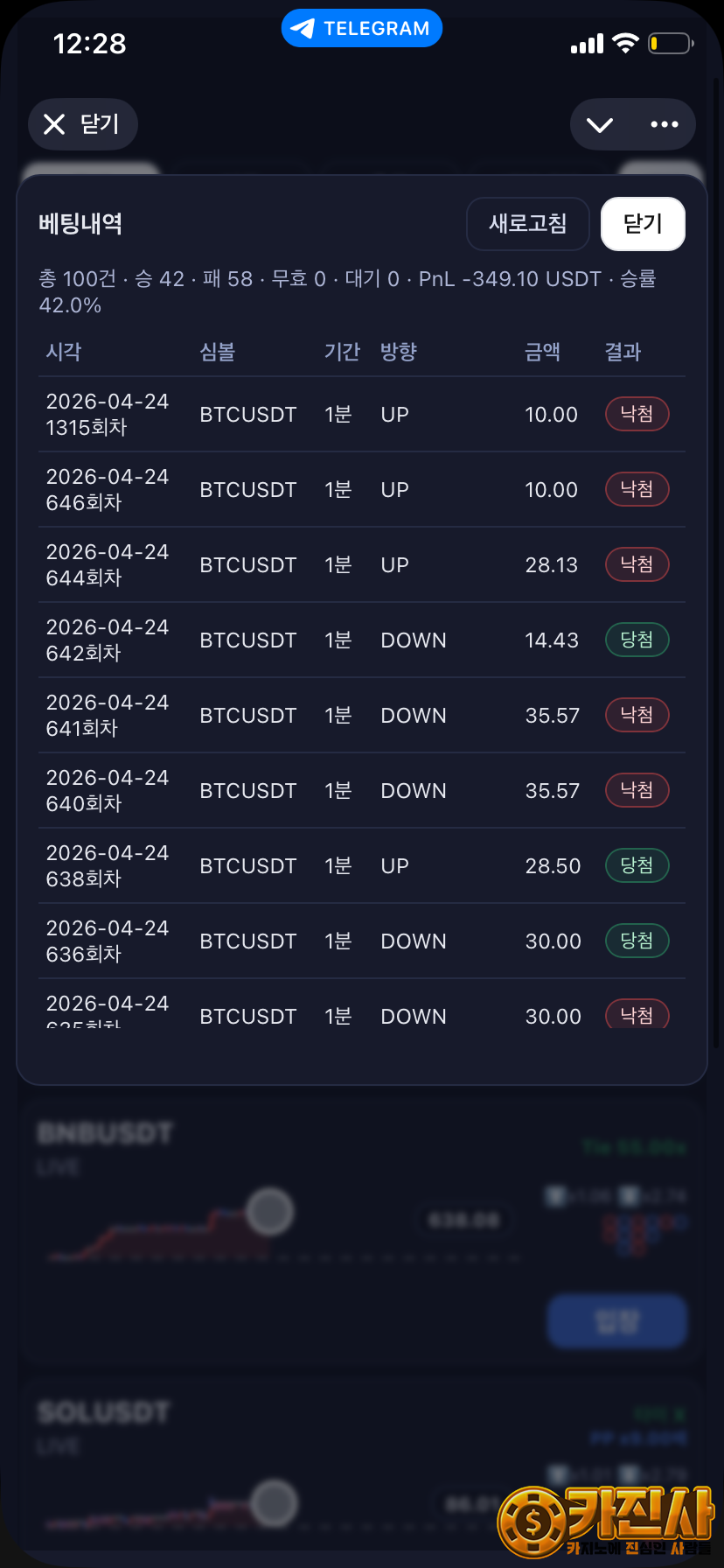Click the X close icon at top left
Viewport: 724px width, 1568px height.
tap(54, 124)
